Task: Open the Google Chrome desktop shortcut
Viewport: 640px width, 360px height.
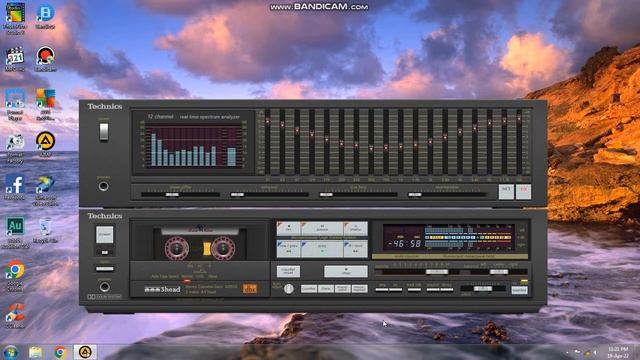Action: (15, 276)
